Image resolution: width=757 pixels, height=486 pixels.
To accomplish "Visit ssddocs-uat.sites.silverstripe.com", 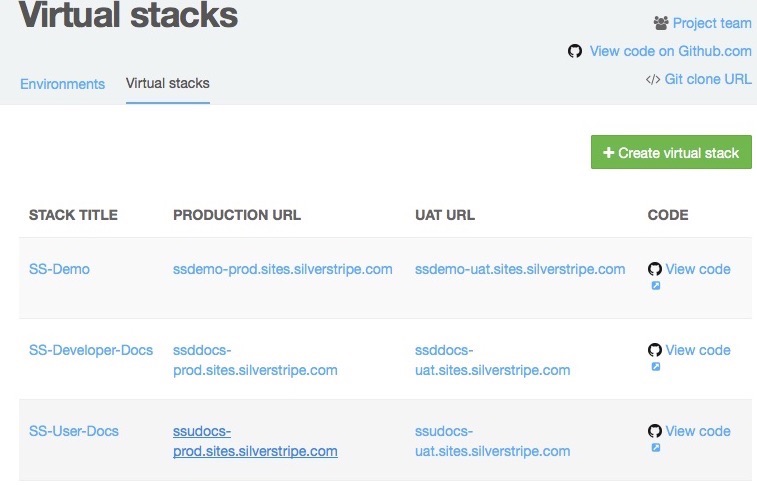I will point(492,360).
